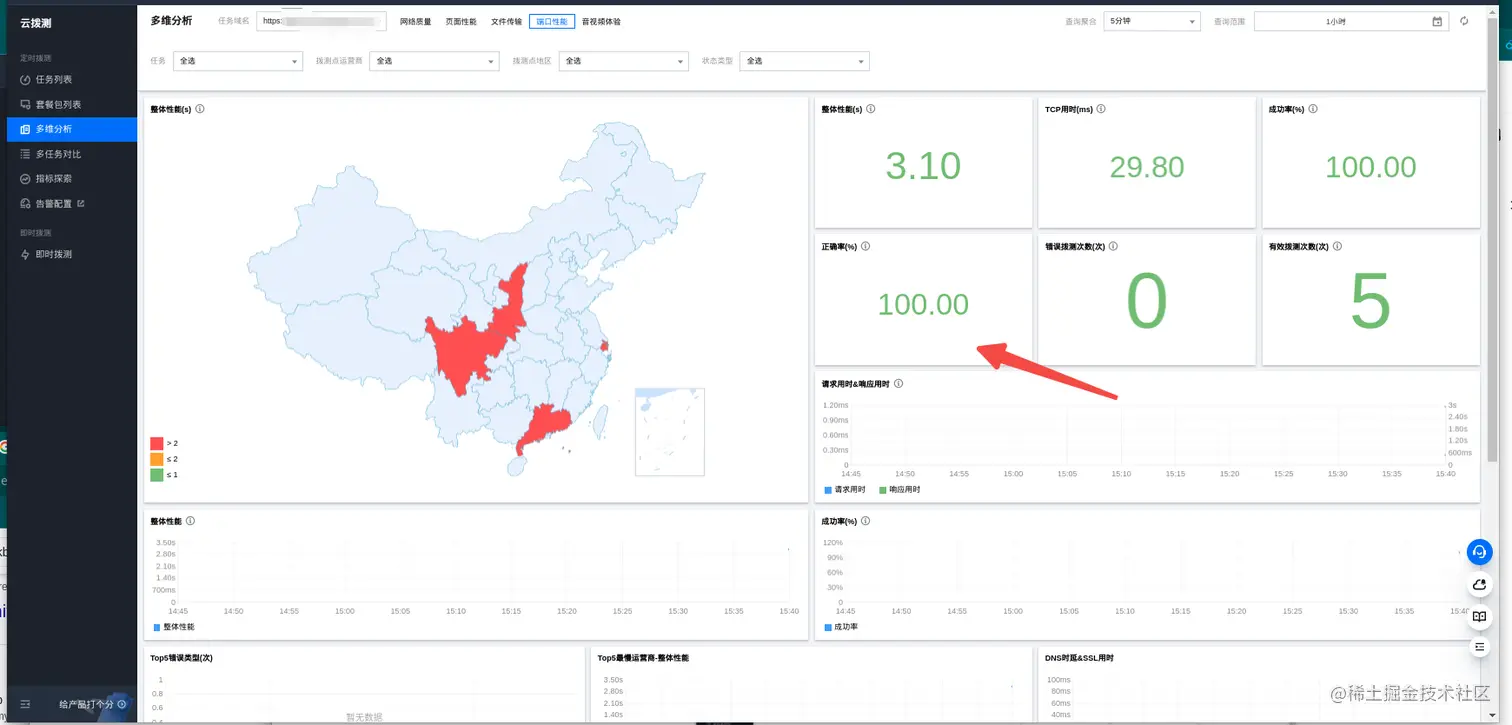The height and width of the screenshot is (725, 1512).
Task: Toggle 成功率 legend under the success chart
Action: click(841, 627)
